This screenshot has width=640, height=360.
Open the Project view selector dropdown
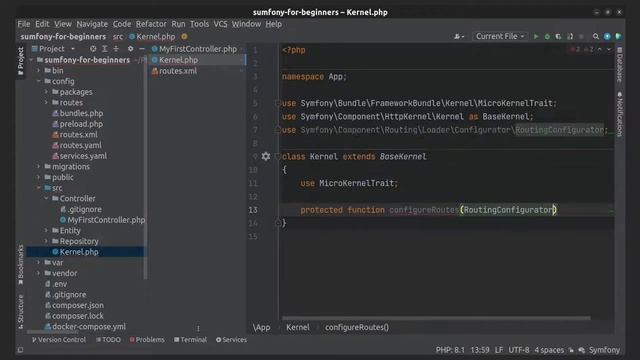point(53,49)
